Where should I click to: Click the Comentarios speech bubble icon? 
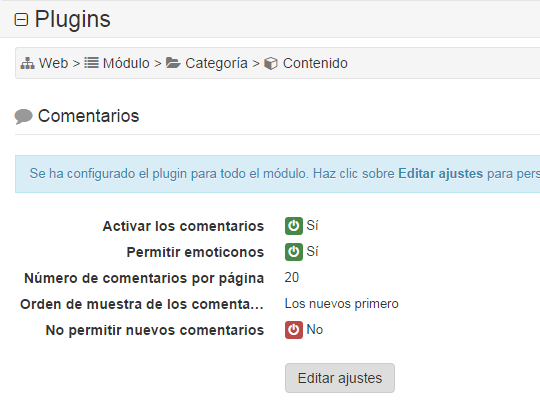point(23,116)
